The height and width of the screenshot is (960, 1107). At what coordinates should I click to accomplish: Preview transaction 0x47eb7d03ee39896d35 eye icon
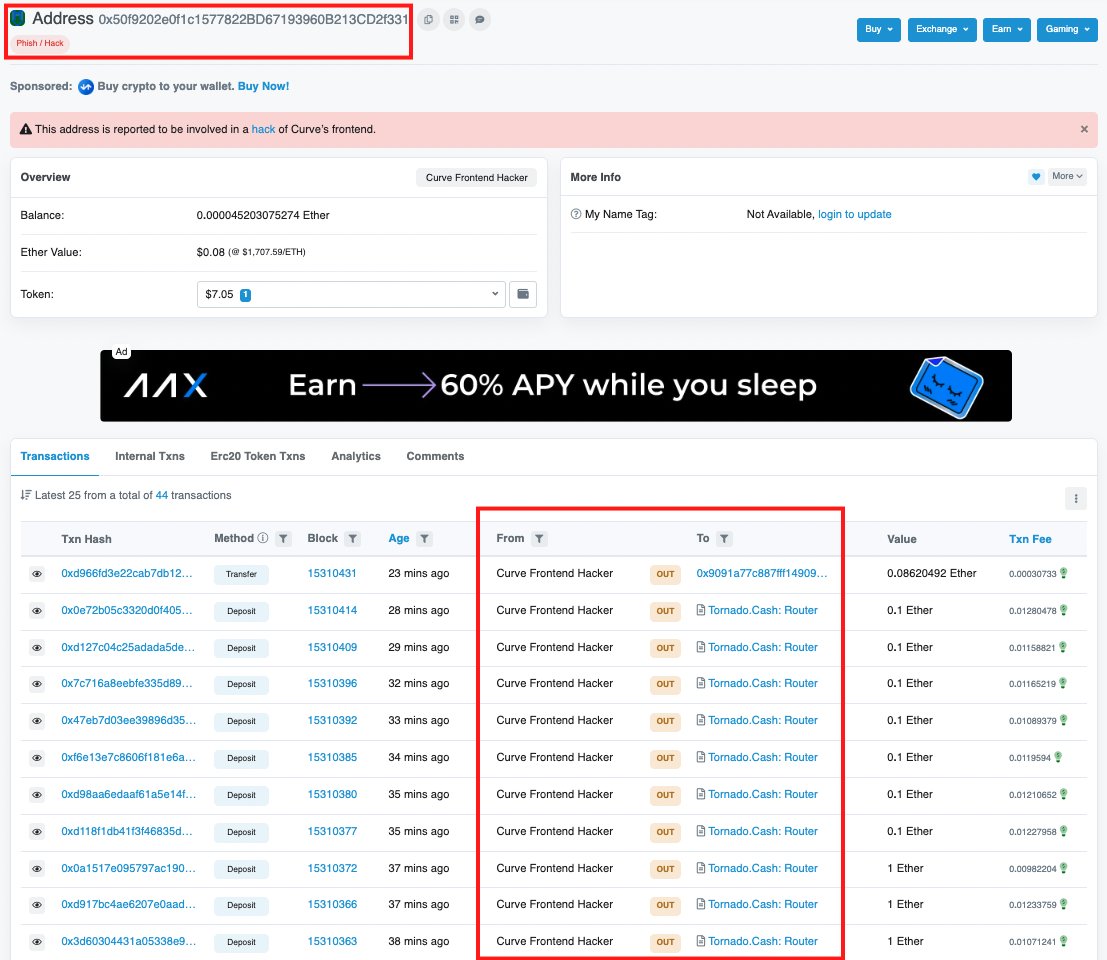pyautogui.click(x=37, y=721)
